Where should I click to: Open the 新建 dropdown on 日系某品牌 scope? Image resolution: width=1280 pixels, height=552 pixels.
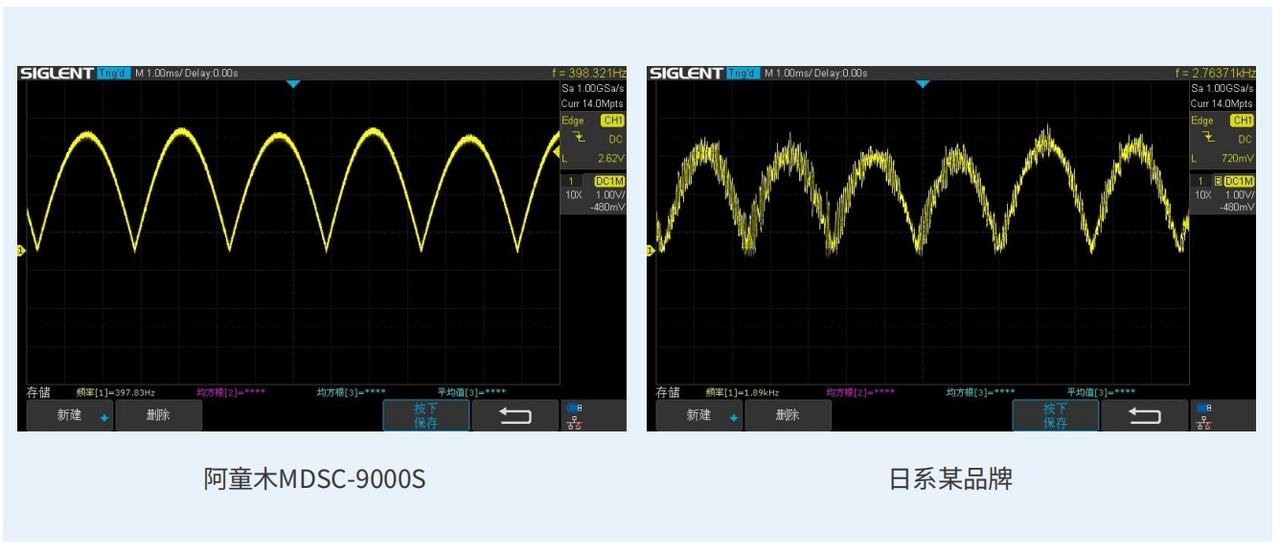(x=699, y=416)
